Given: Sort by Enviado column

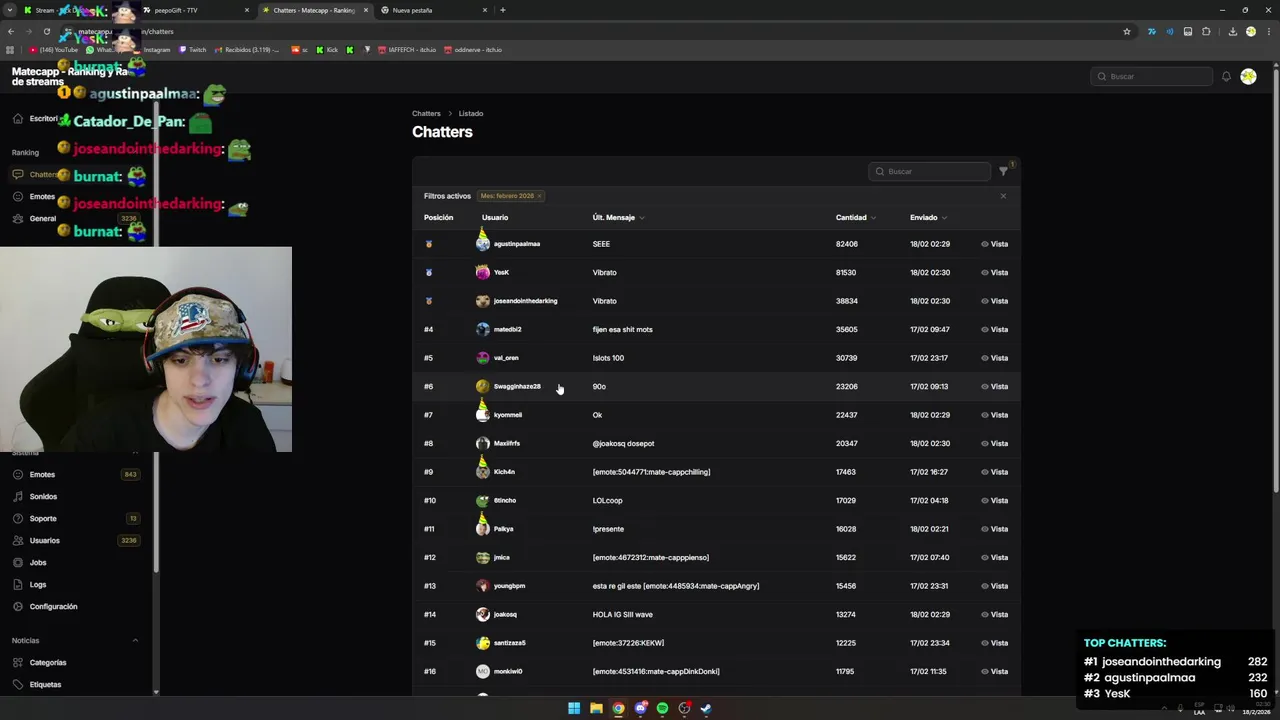Looking at the screenshot, I should coord(928,217).
